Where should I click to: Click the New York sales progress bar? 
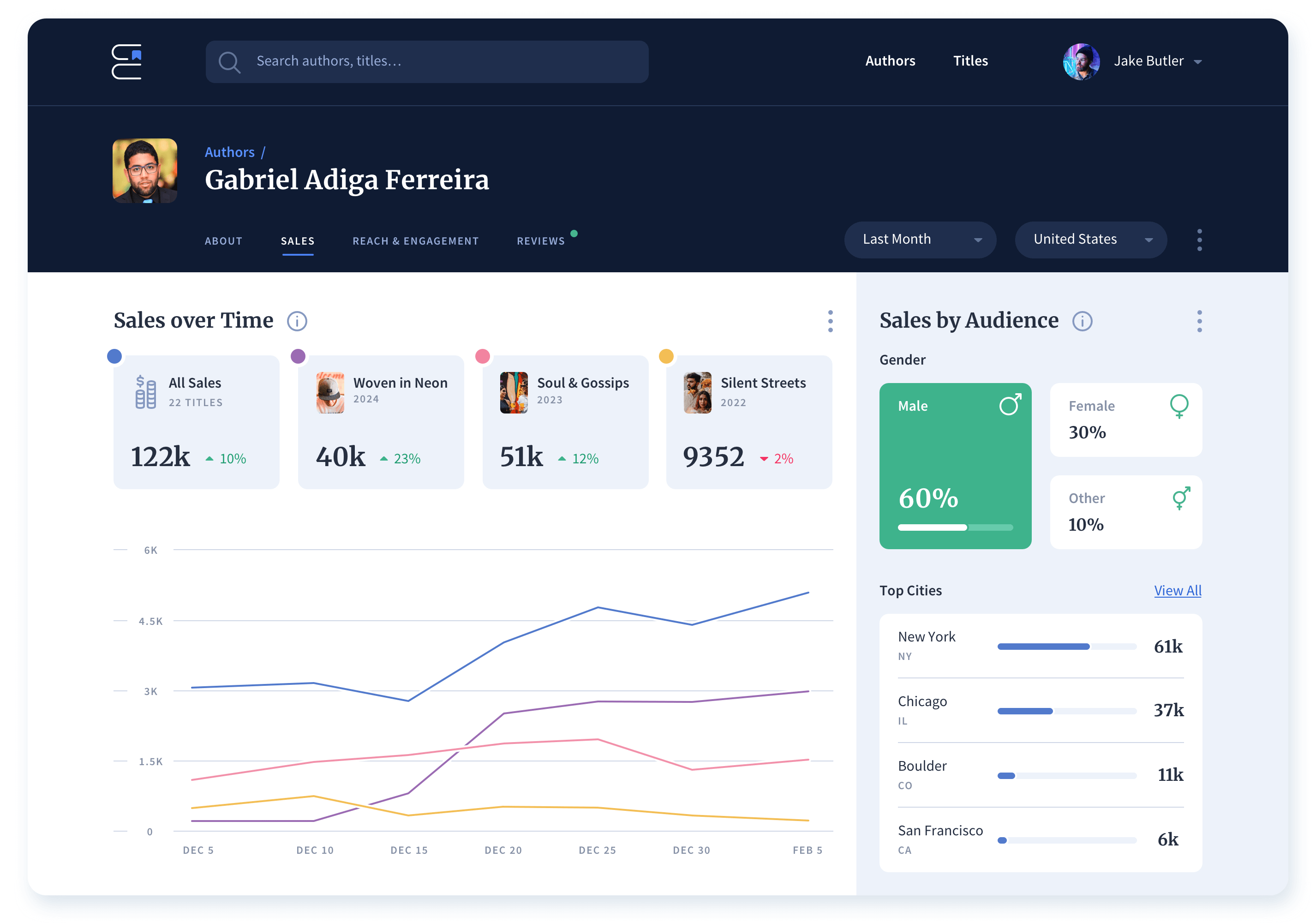[x=1066, y=647]
